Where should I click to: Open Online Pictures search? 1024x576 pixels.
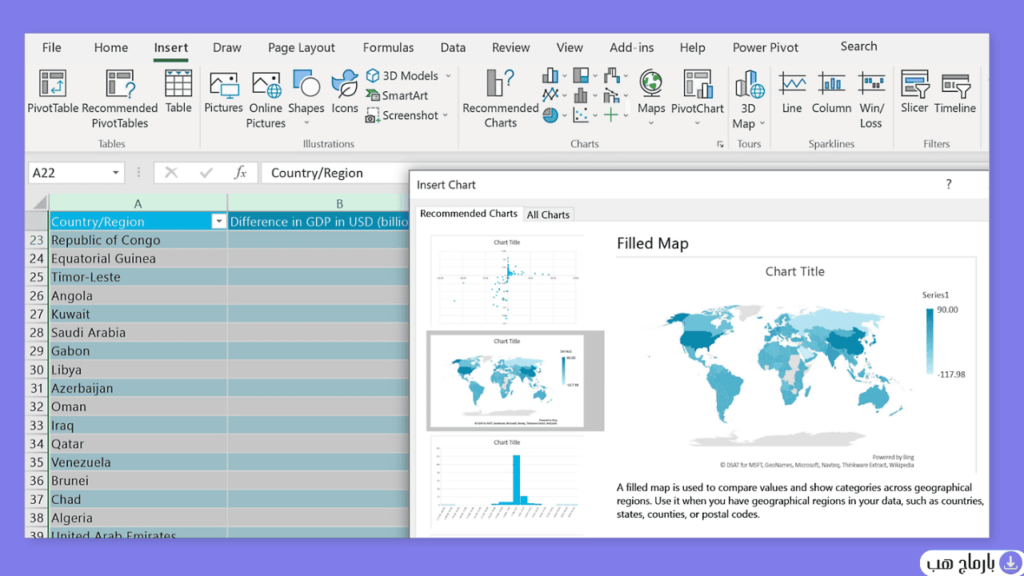point(266,99)
